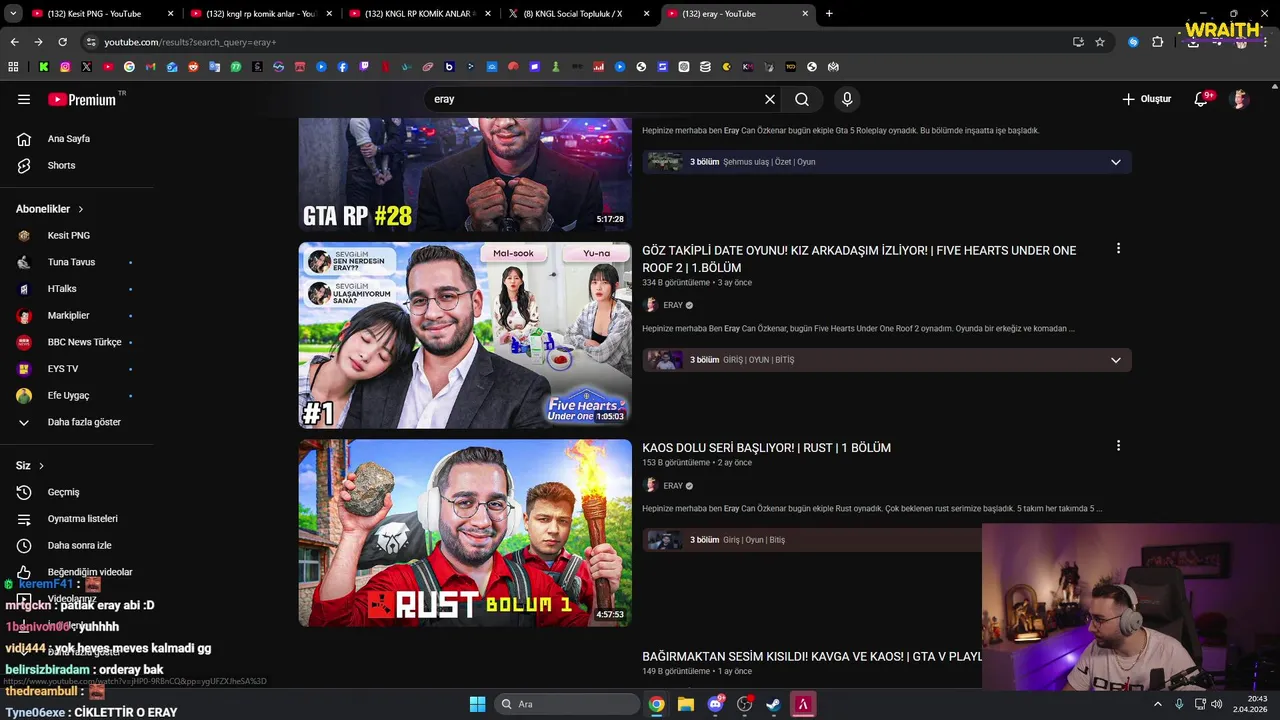1280x720 pixels.
Task: Start voice search with the microphone icon
Action: click(847, 99)
